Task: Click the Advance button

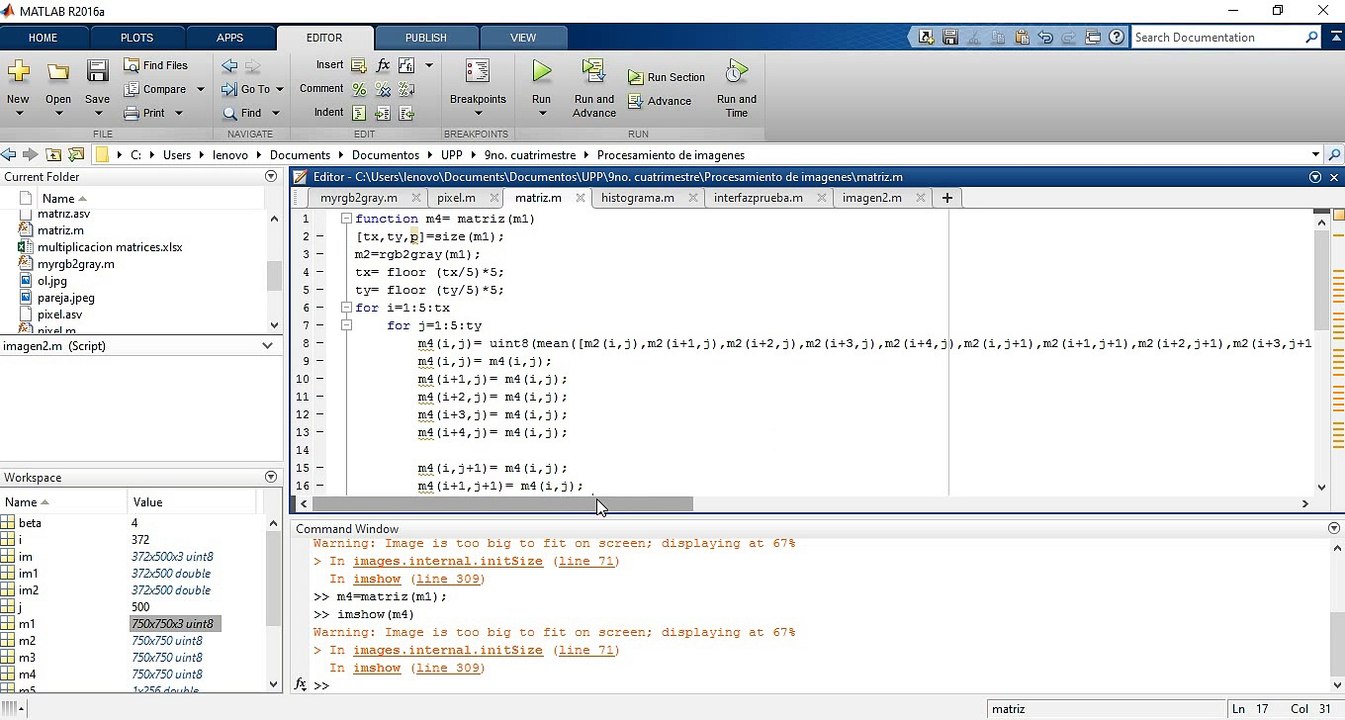Action: [x=659, y=101]
